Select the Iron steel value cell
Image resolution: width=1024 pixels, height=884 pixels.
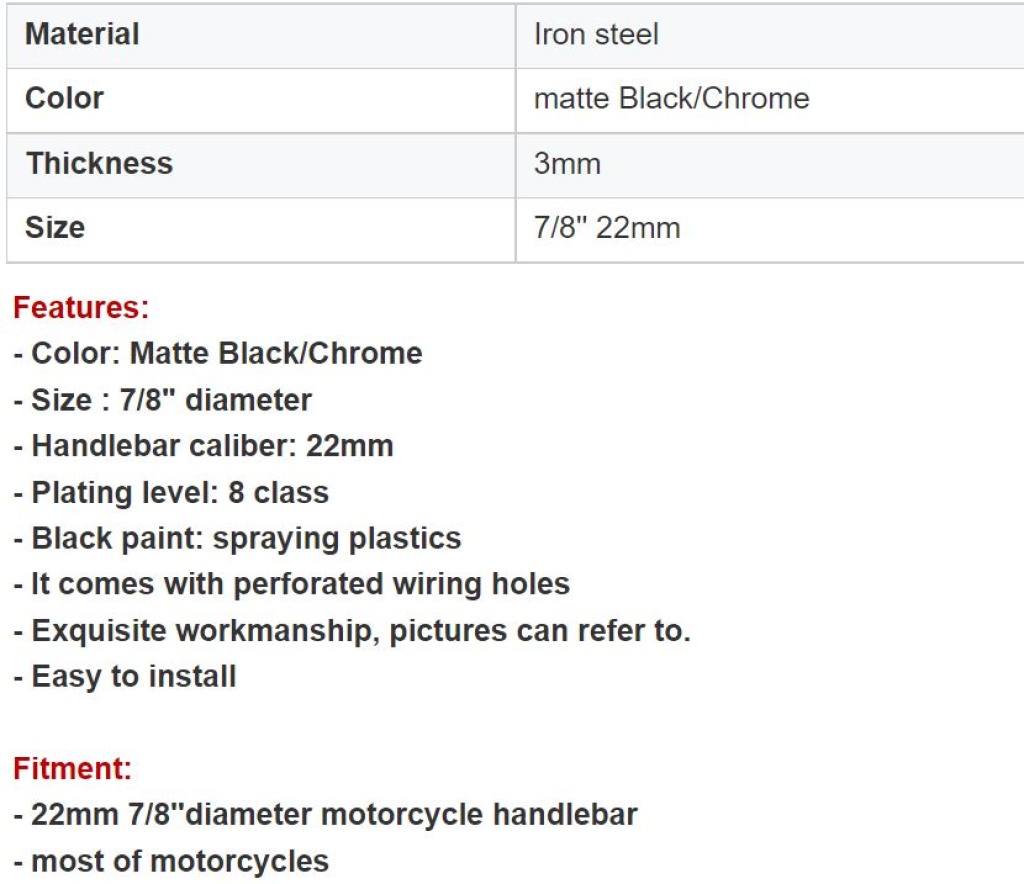(x=770, y=35)
